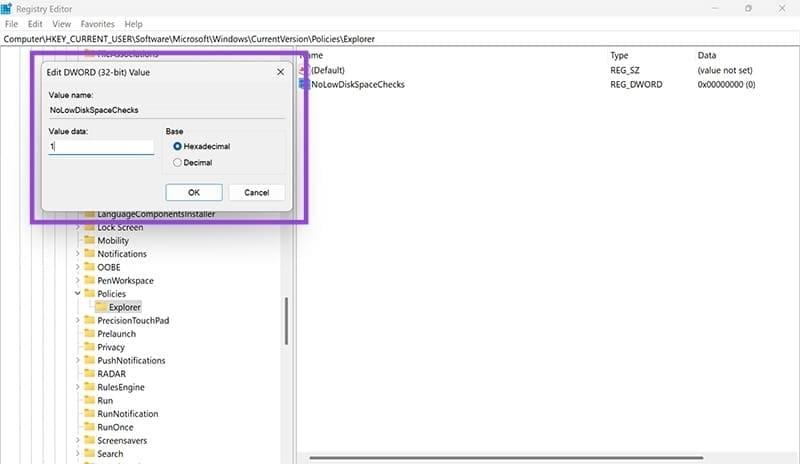Image resolution: width=800 pixels, height=464 pixels.
Task: Open the Edit menu
Action: [x=35, y=23]
